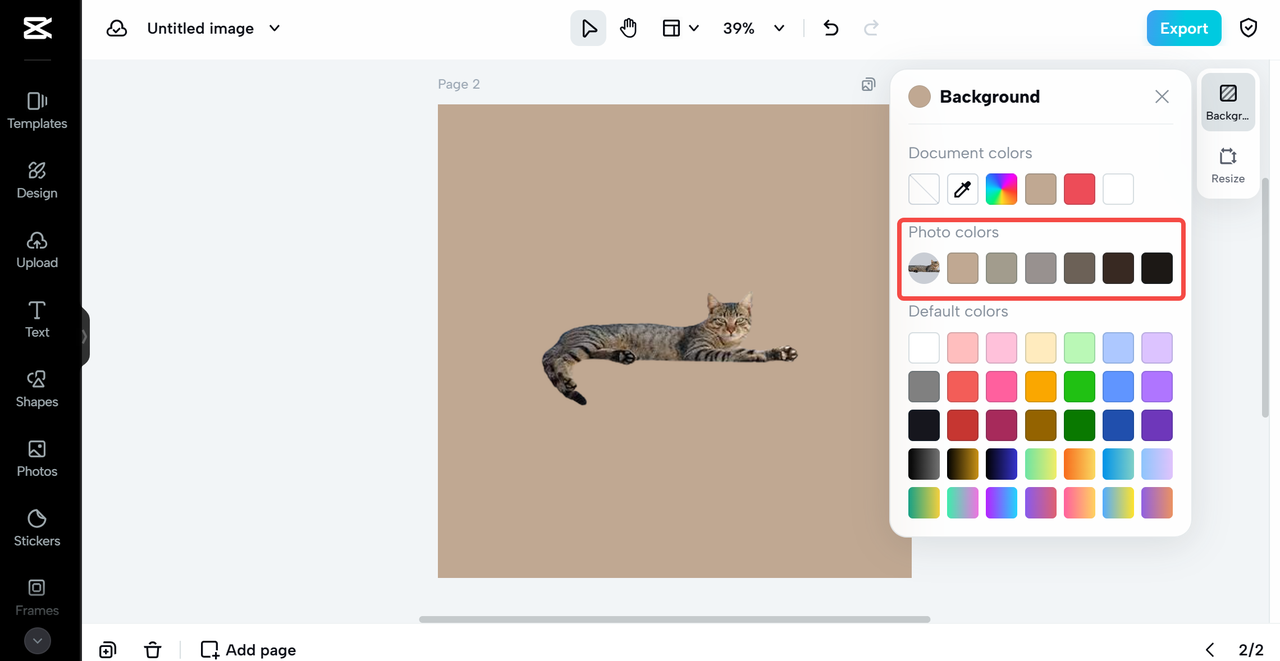The width and height of the screenshot is (1280, 661).
Task: Select the hand pan tool
Action: 628,28
